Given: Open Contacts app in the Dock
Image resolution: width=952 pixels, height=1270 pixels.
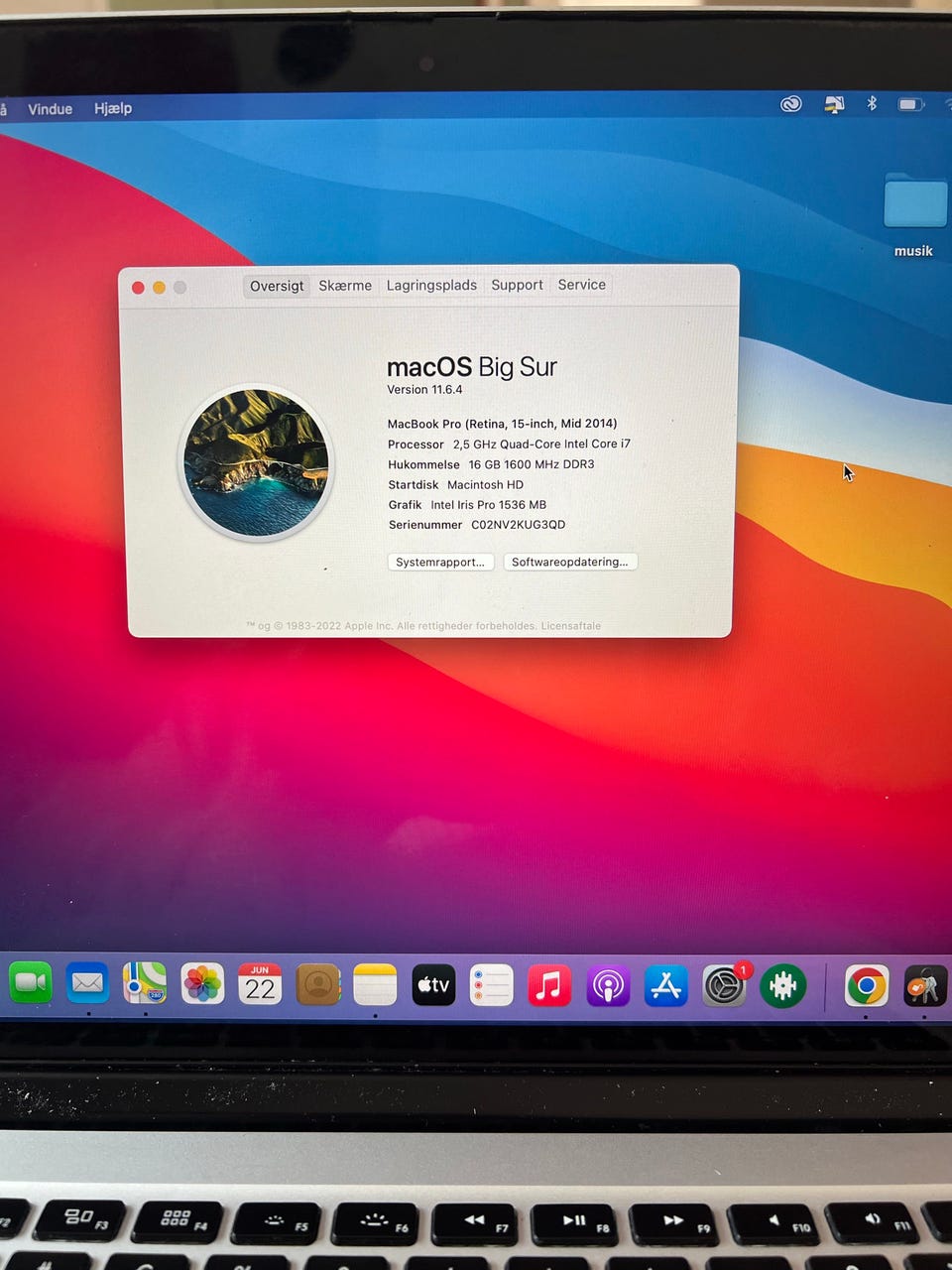Looking at the screenshot, I should pos(317,984).
